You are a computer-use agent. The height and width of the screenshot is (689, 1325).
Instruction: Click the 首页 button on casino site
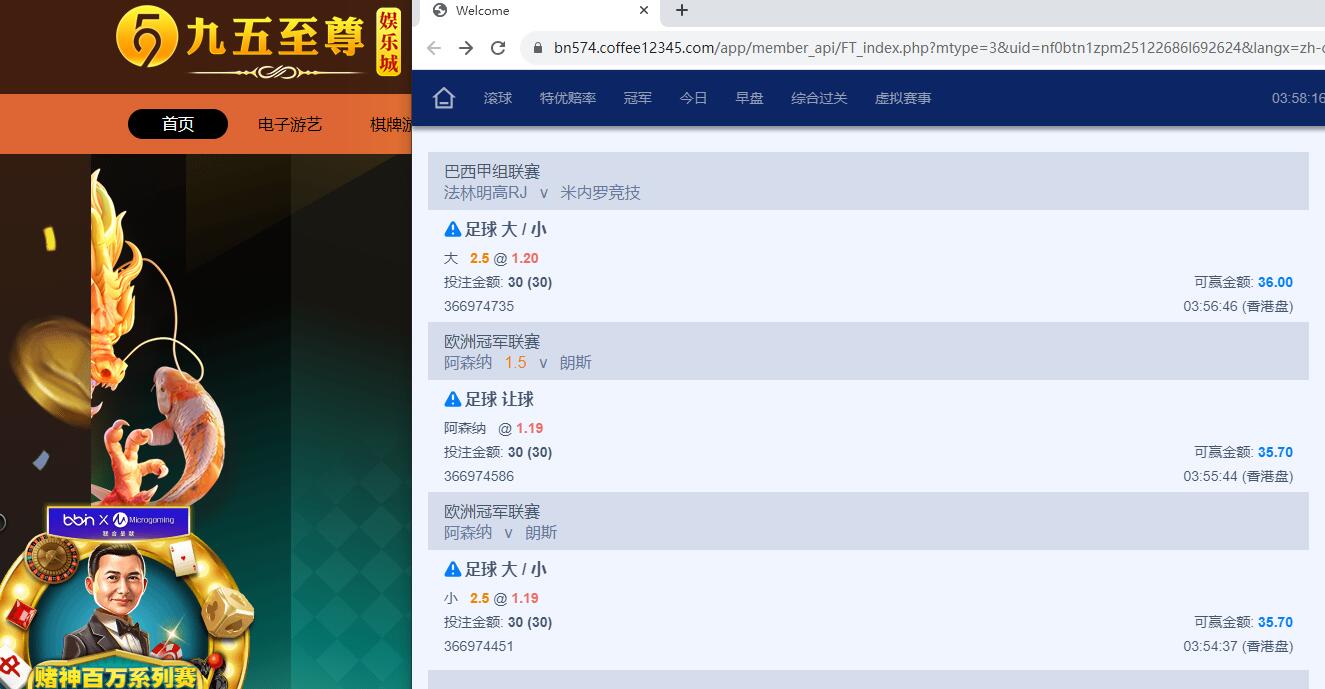click(178, 124)
